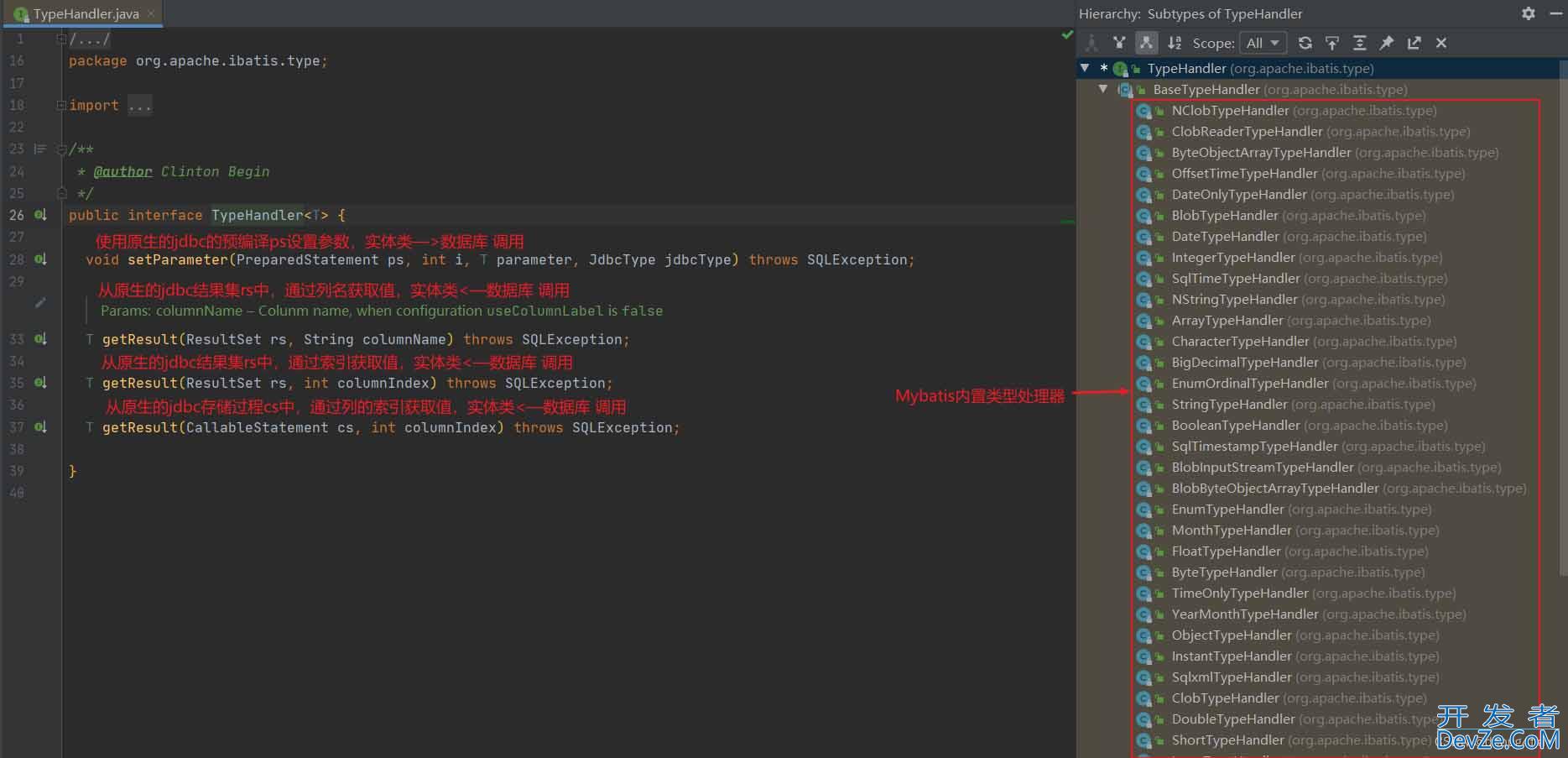Screen dimensions: 1568x758
Task: Open Hierarchy panel settings gear
Action: click(x=1529, y=13)
